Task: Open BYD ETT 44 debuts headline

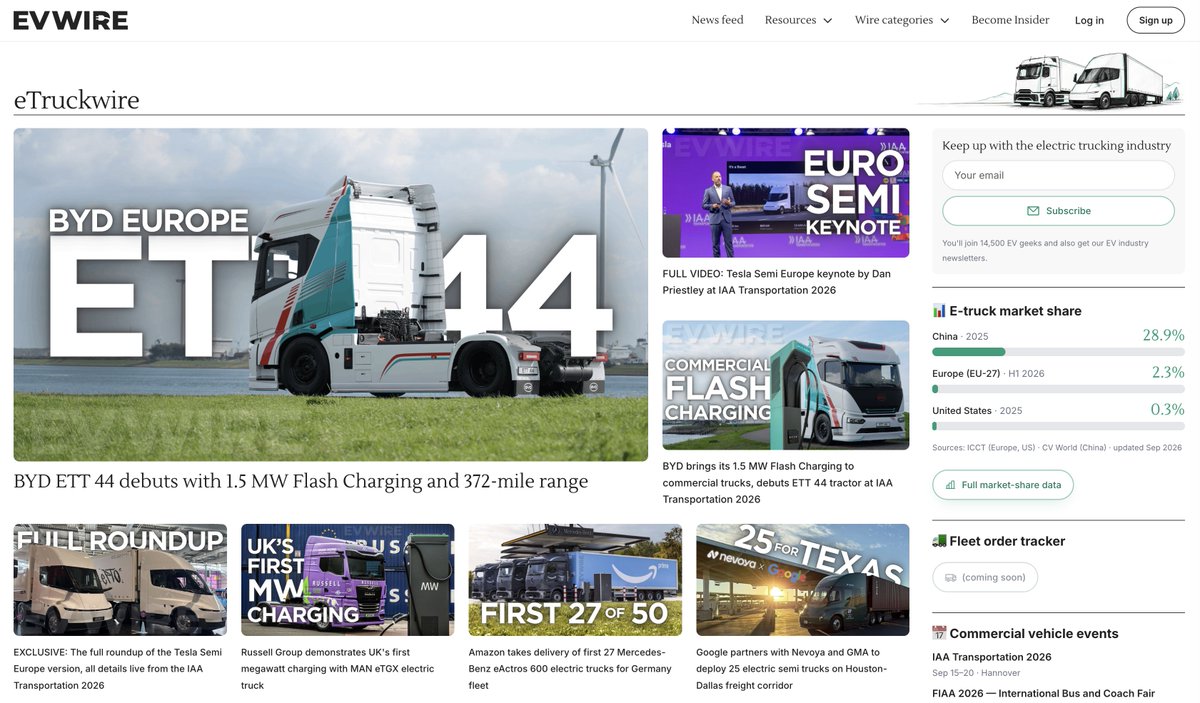Action: (301, 481)
